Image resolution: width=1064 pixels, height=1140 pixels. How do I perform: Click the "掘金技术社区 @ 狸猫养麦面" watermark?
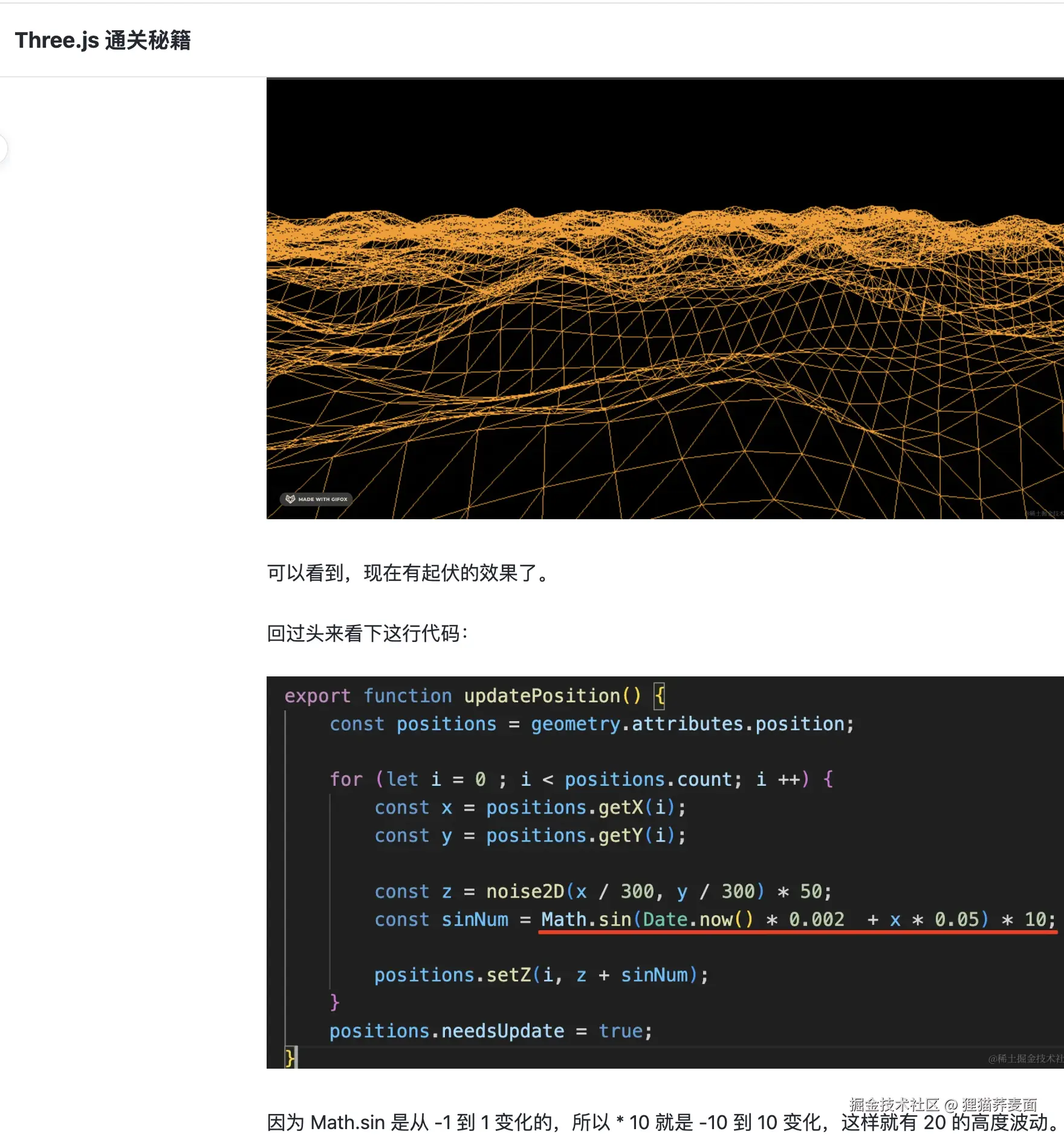[942, 1104]
